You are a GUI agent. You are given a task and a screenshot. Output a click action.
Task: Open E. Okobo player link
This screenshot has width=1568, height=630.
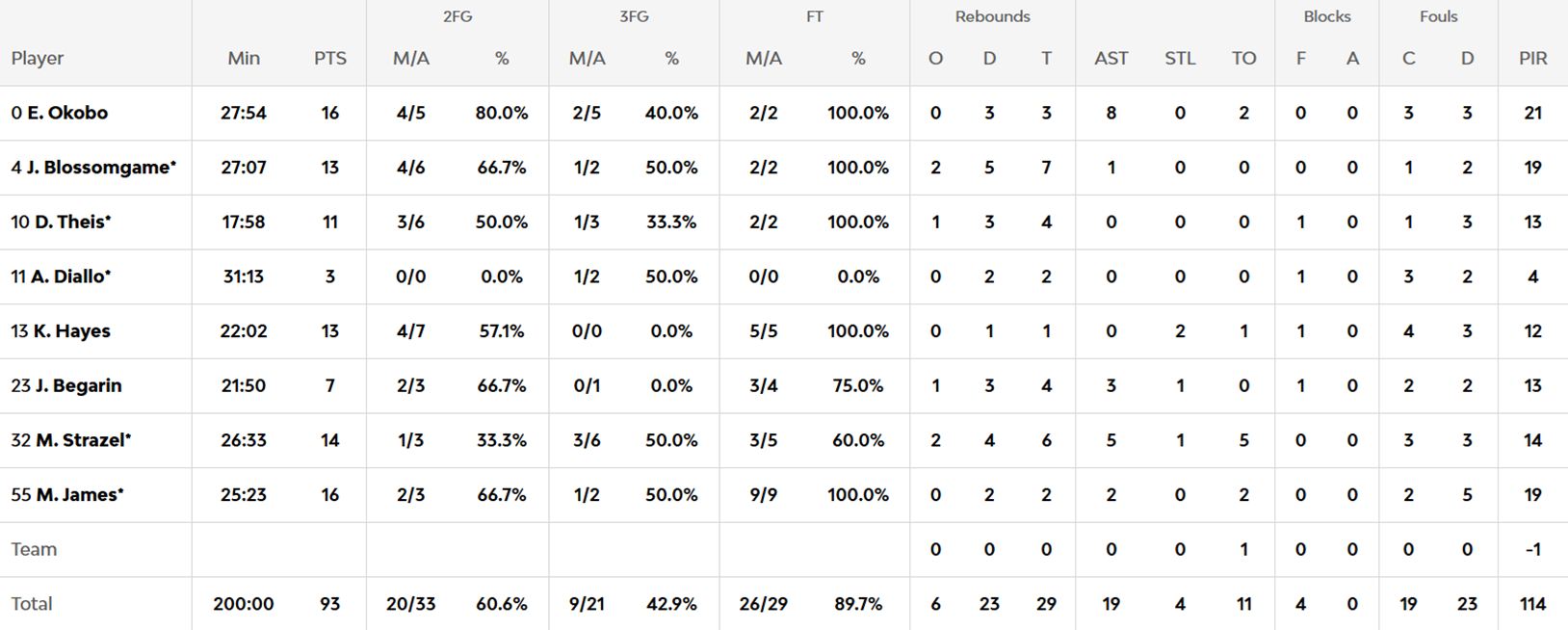tap(66, 113)
